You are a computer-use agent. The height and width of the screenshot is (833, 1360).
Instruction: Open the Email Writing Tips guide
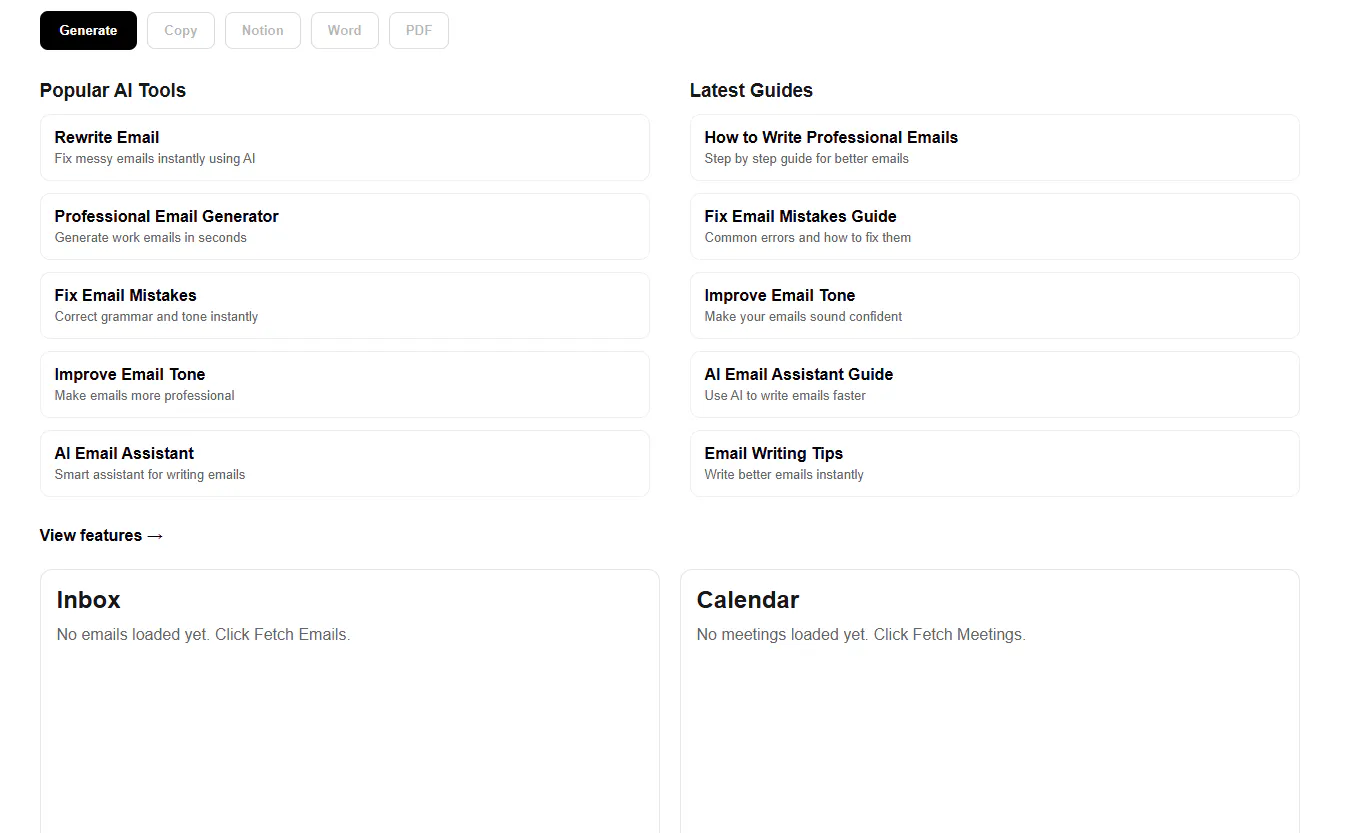(x=995, y=463)
